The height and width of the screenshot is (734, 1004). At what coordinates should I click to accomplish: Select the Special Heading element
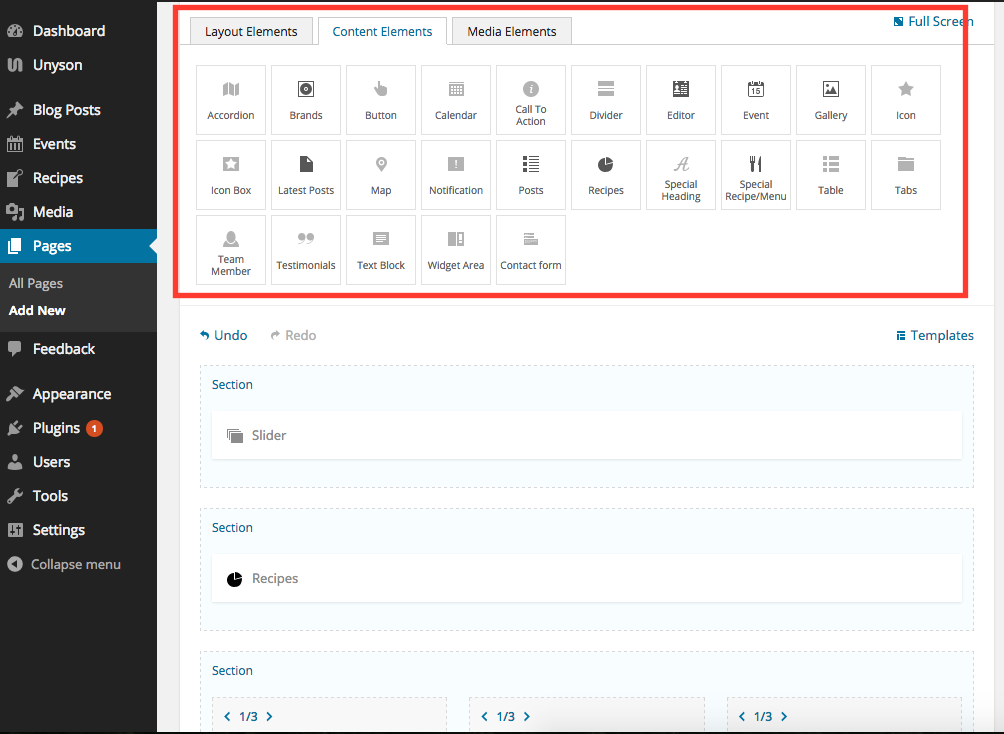tap(681, 175)
